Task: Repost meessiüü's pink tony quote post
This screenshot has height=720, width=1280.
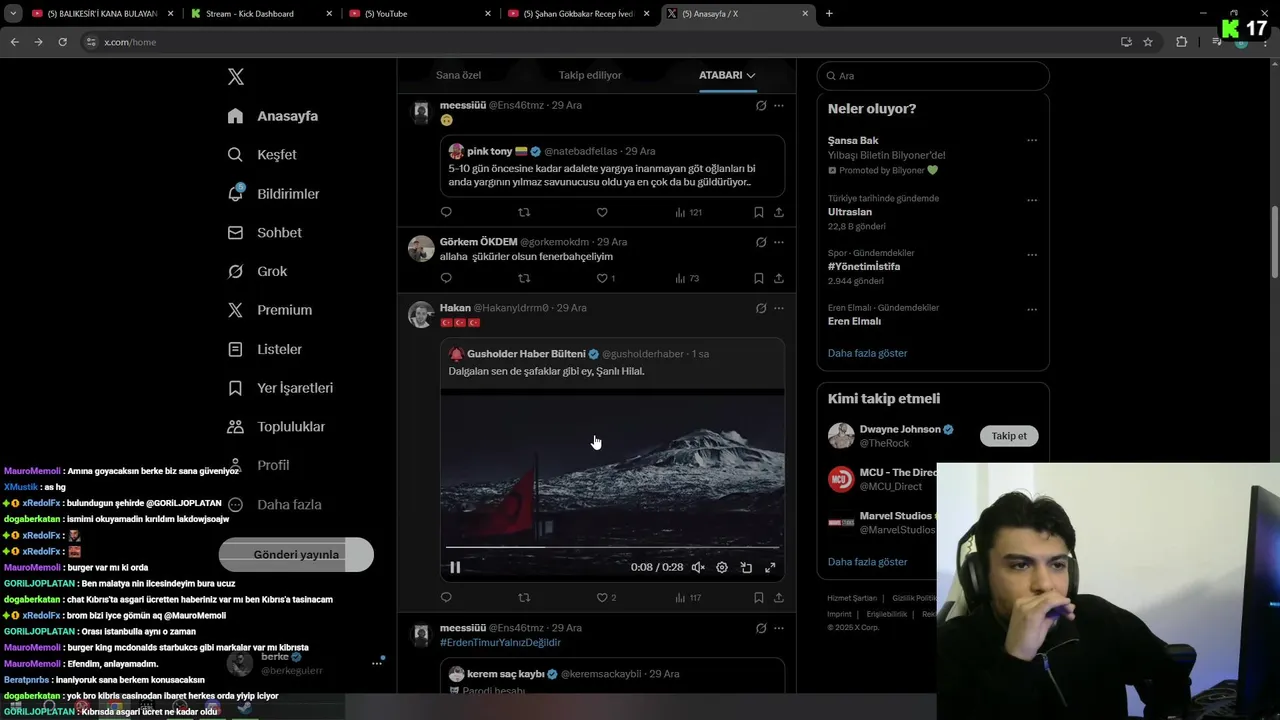Action: pyautogui.click(x=524, y=212)
